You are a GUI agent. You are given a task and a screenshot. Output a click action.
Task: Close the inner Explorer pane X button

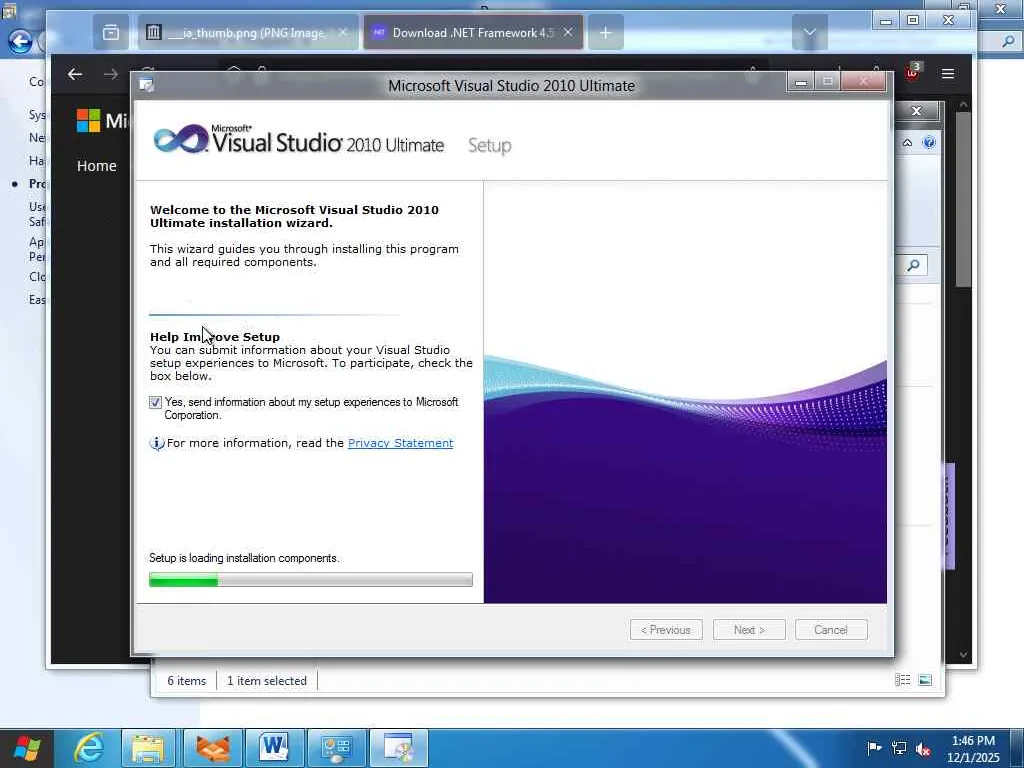pos(917,111)
